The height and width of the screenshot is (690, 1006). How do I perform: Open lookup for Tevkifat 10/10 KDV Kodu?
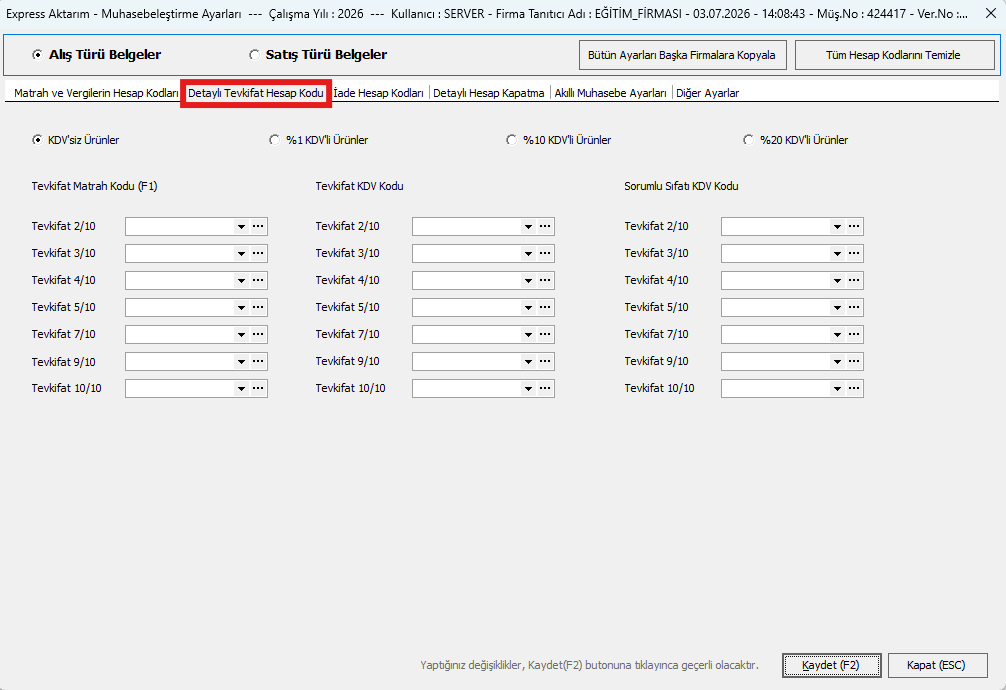pos(545,388)
